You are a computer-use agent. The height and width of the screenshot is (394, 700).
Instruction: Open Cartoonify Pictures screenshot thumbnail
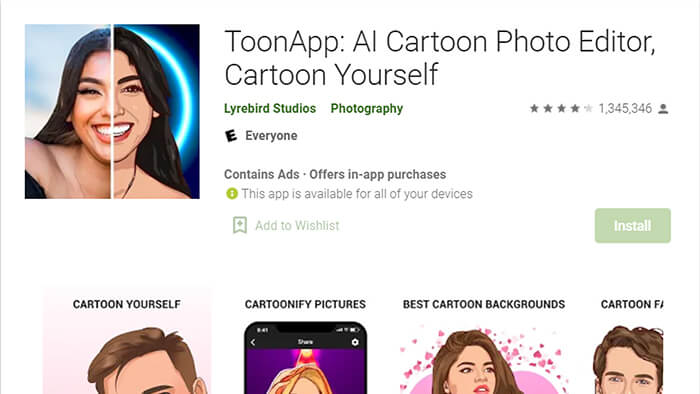click(305, 341)
